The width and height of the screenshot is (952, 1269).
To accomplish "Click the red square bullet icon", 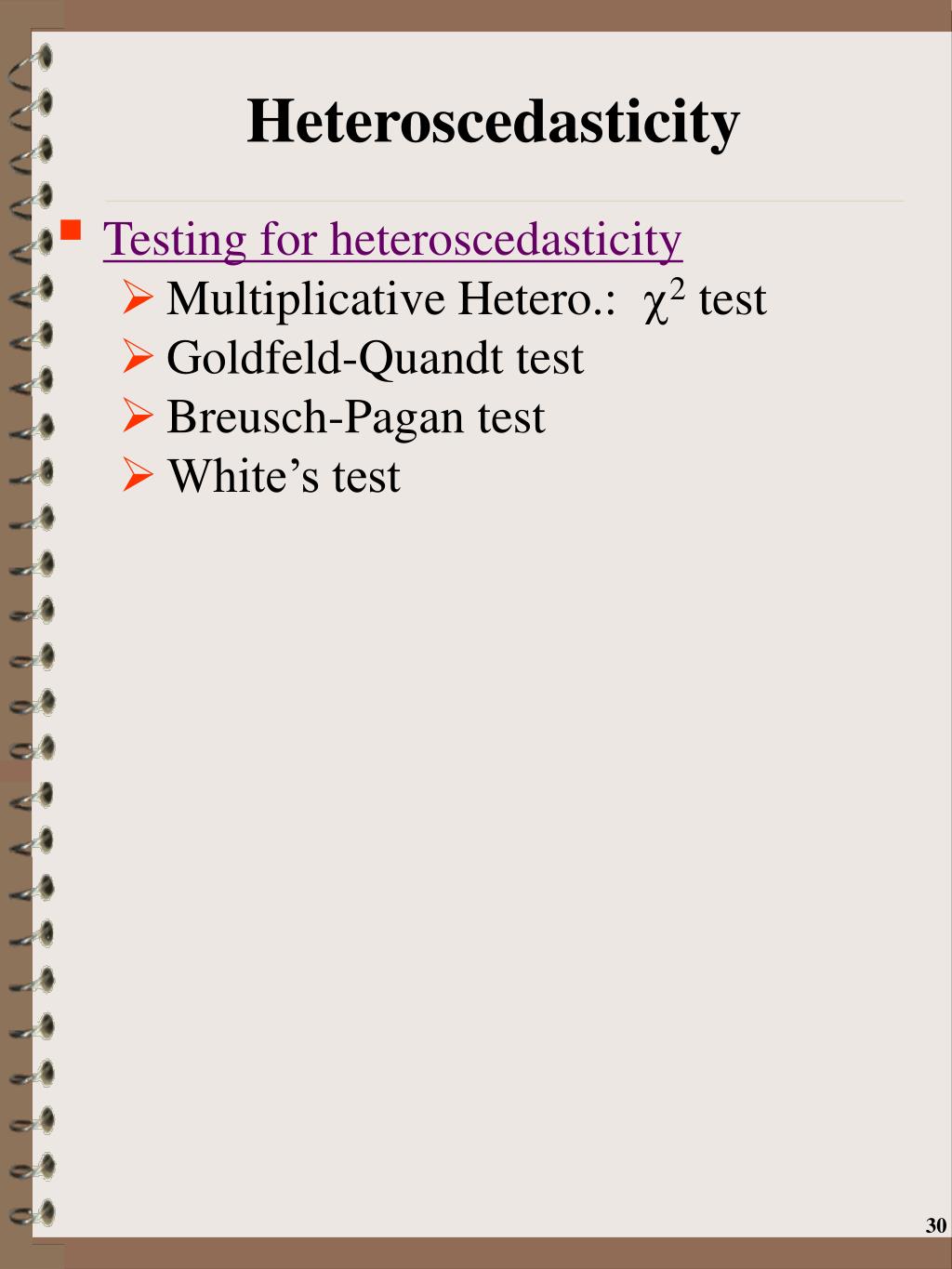I will 70,230.
